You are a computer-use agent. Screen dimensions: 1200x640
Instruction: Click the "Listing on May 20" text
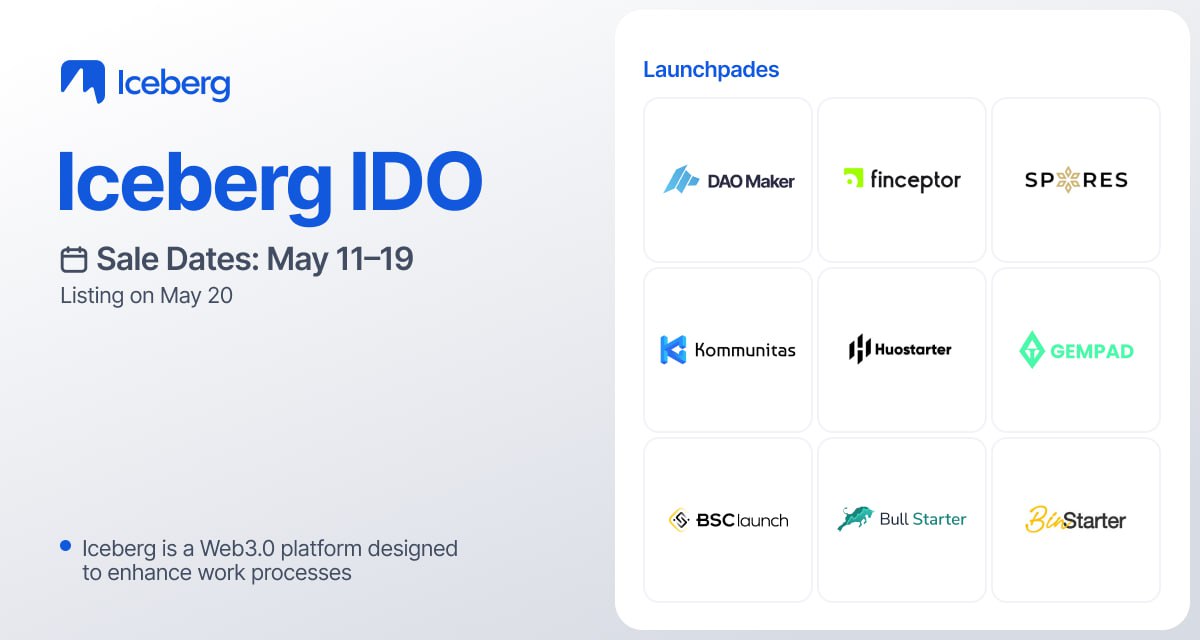point(146,296)
